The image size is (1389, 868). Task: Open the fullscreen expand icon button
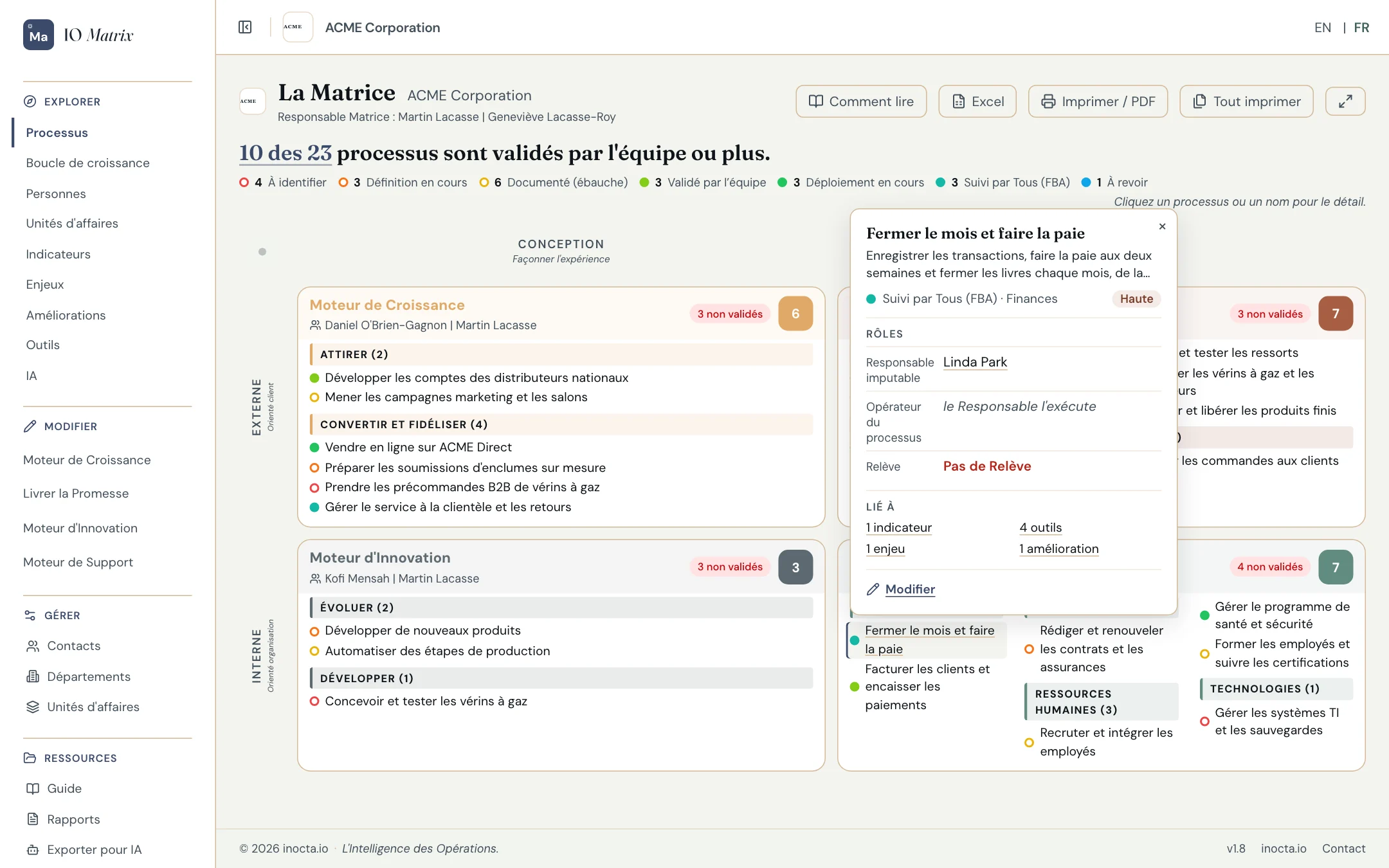[x=1345, y=102]
